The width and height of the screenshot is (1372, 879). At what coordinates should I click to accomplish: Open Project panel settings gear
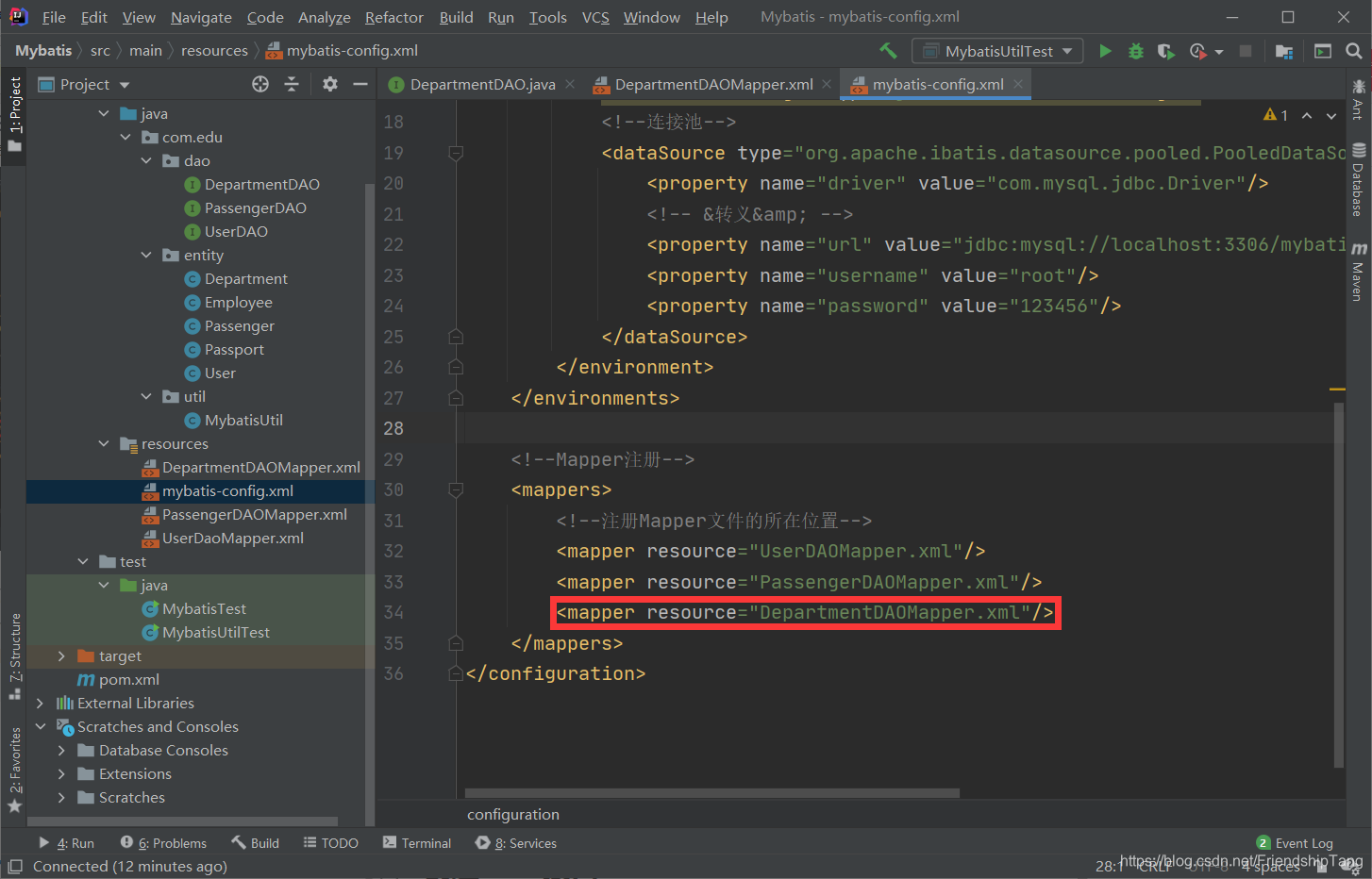pos(329,84)
